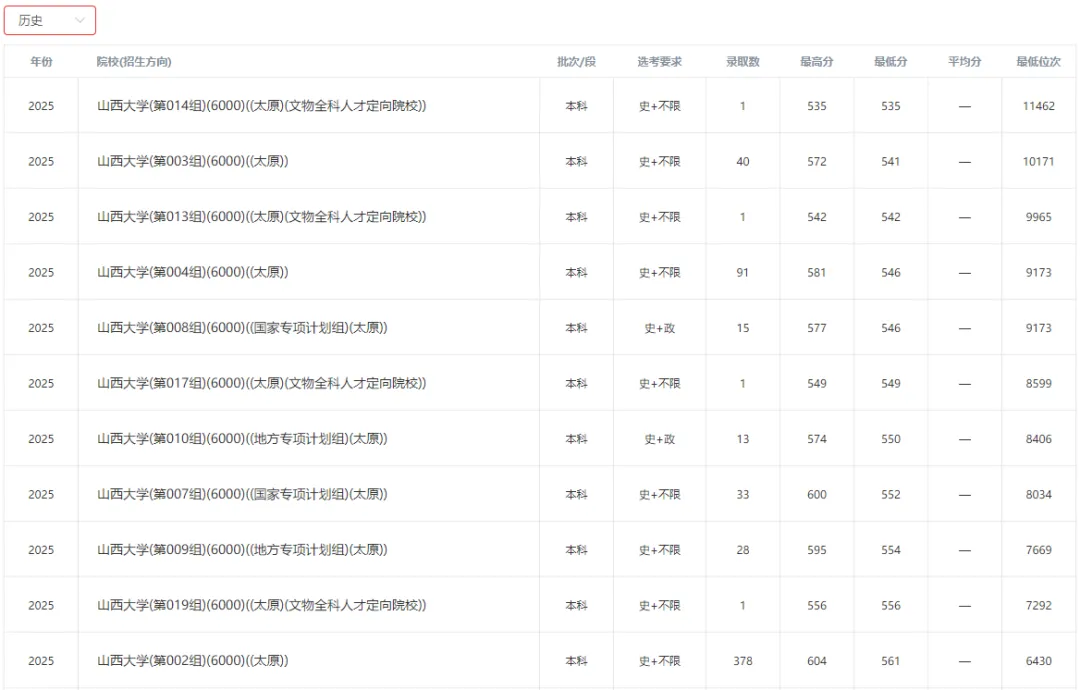Viewport: 1080px width, 690px height.
Task: Click highest score 574 in 第010组 row
Action: coord(817,439)
